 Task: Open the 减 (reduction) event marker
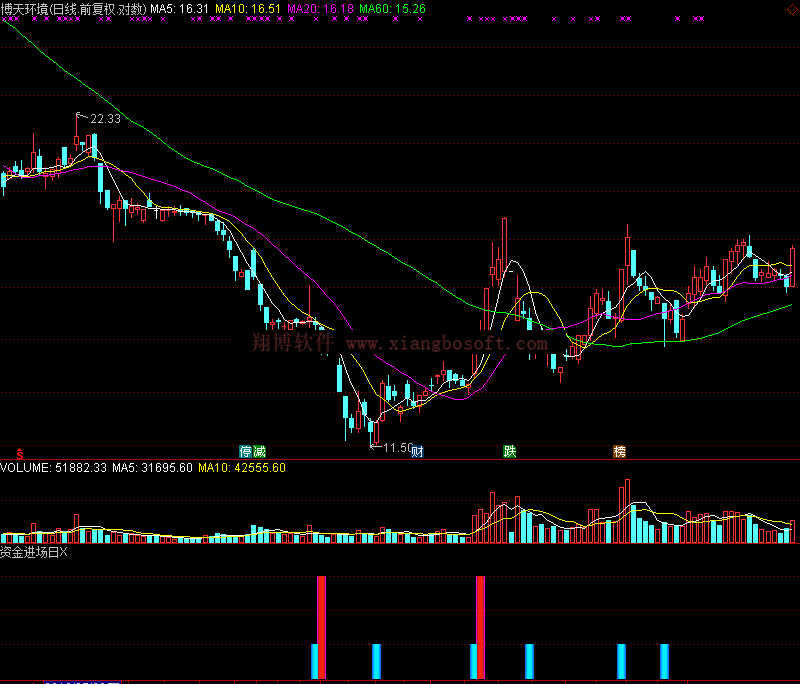(x=259, y=451)
